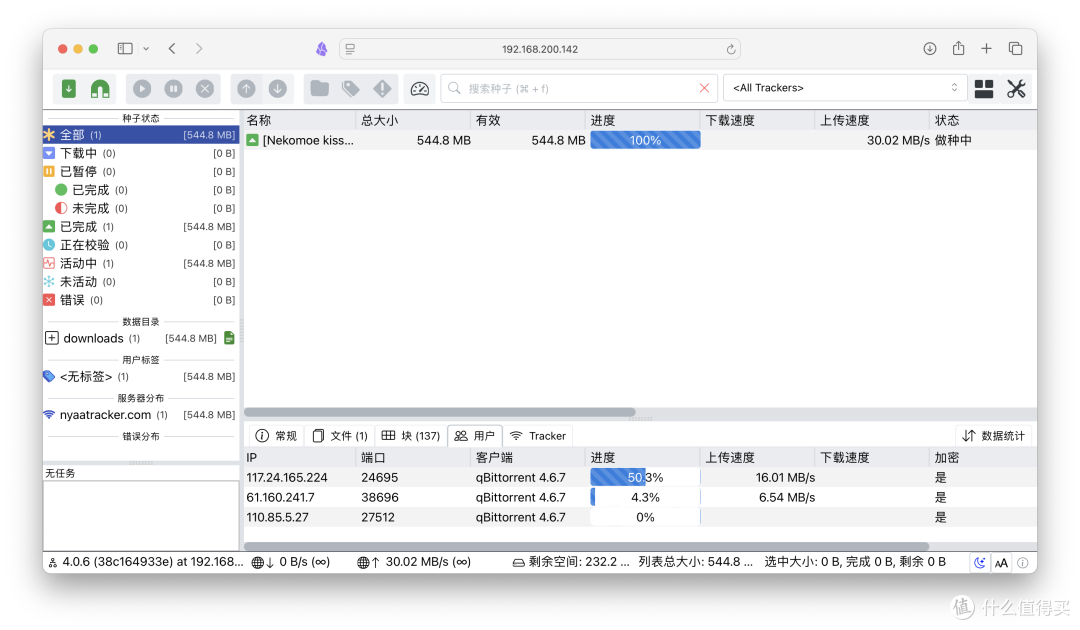Select the 活动中 filter
This screenshot has height=630, width=1080.
tap(141, 263)
